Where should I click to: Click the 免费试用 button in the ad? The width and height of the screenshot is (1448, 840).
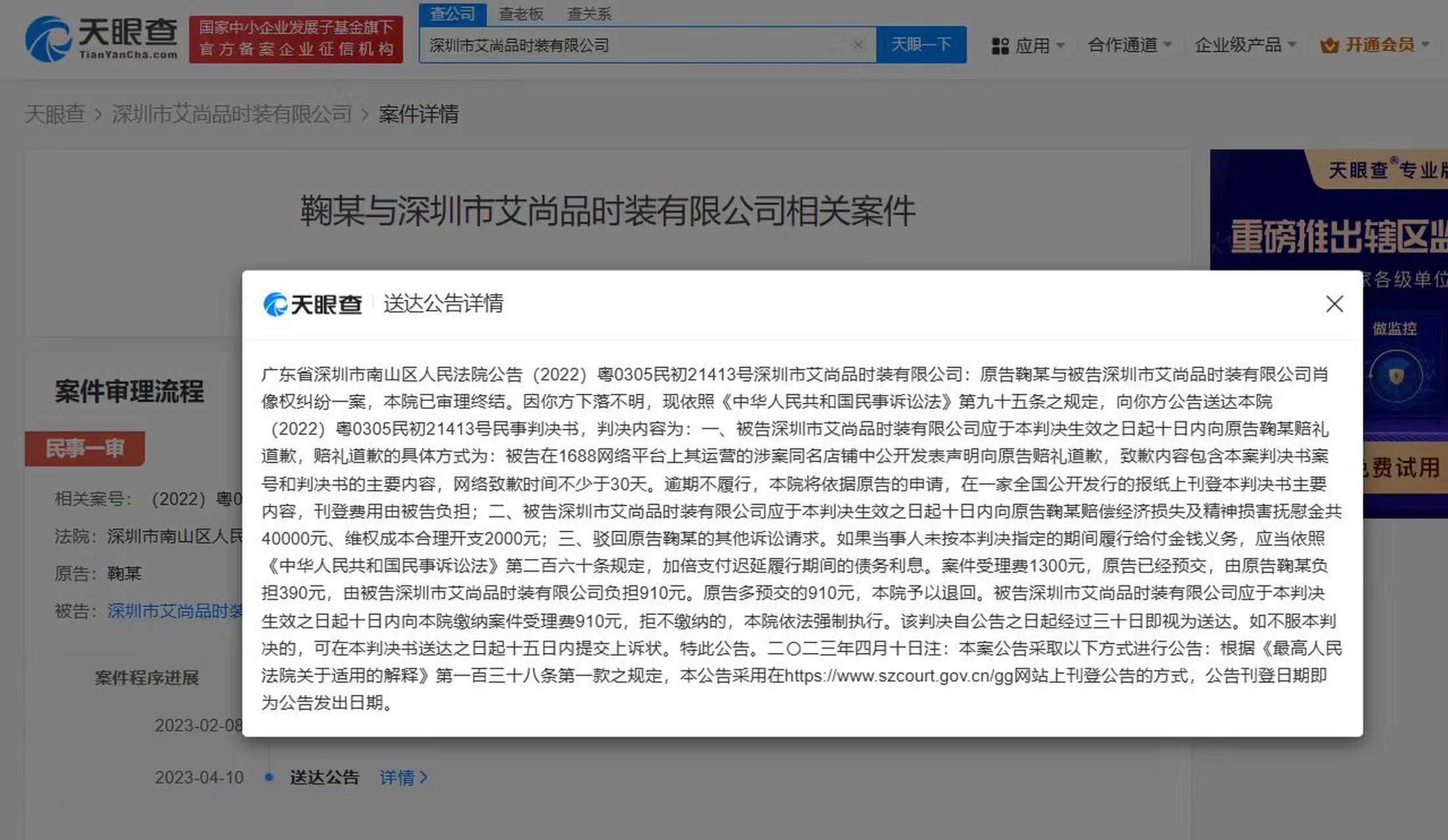(1405, 467)
